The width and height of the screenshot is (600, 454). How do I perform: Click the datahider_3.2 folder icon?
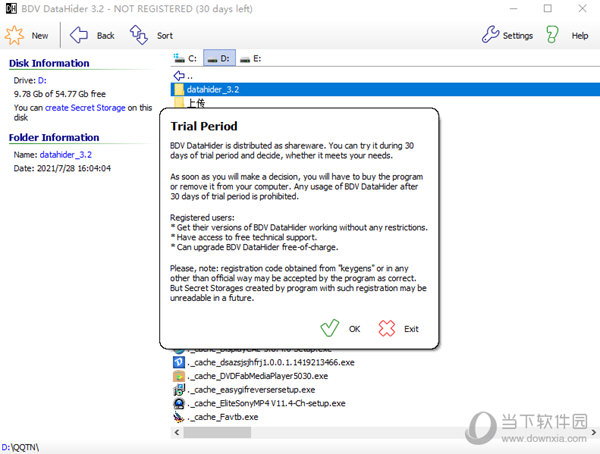pos(179,90)
